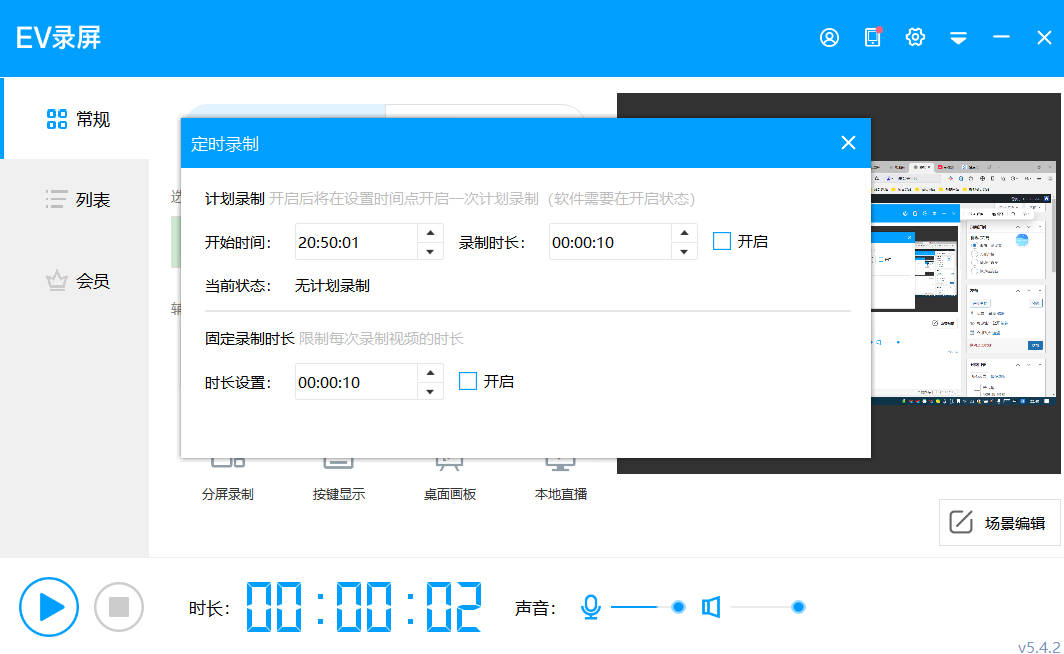Click the microphone volume icon
Viewport: 1064px width, 654px height.
point(591,607)
